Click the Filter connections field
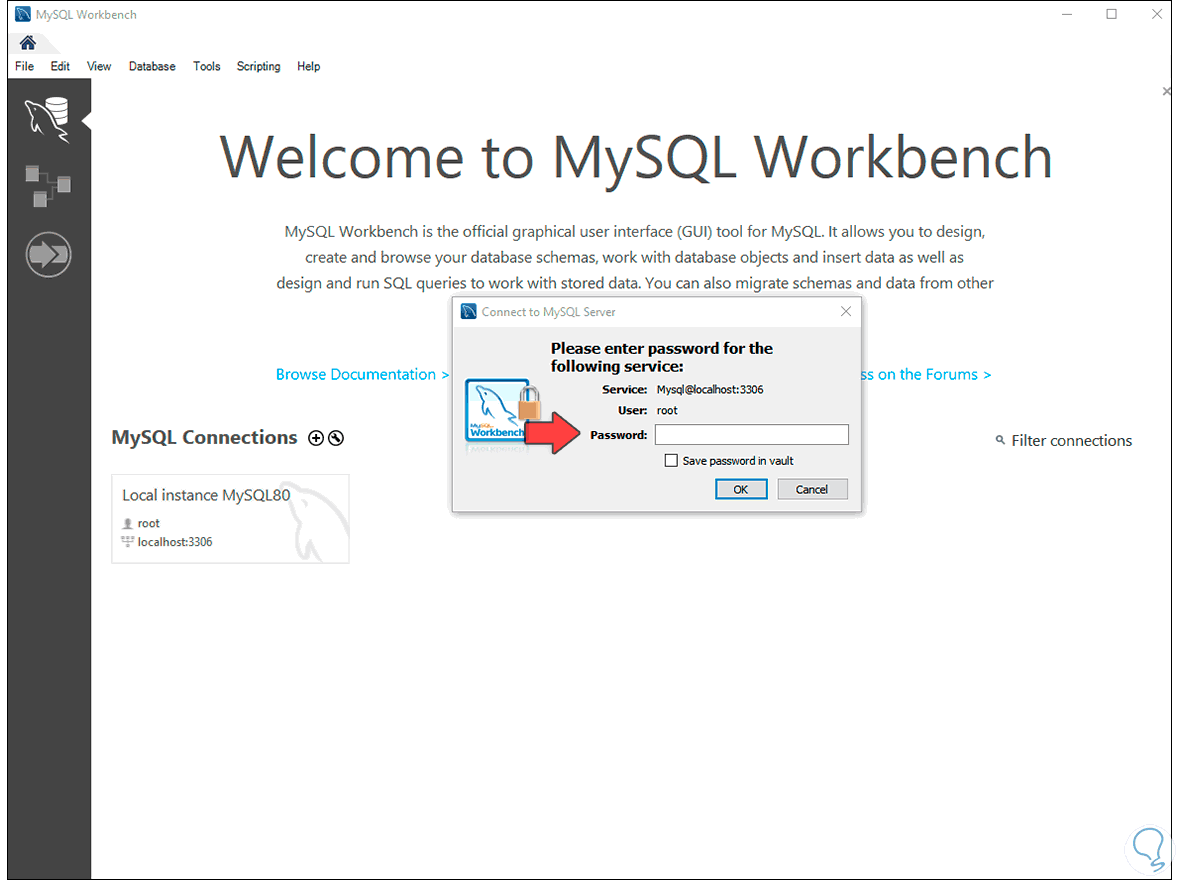This screenshot has width=1180, height=880. [1071, 440]
